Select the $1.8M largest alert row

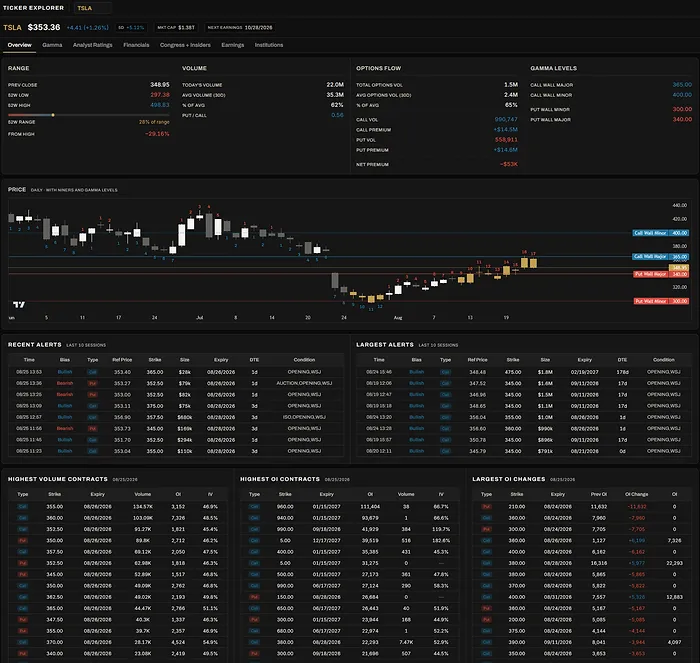pyautogui.click(x=524, y=372)
